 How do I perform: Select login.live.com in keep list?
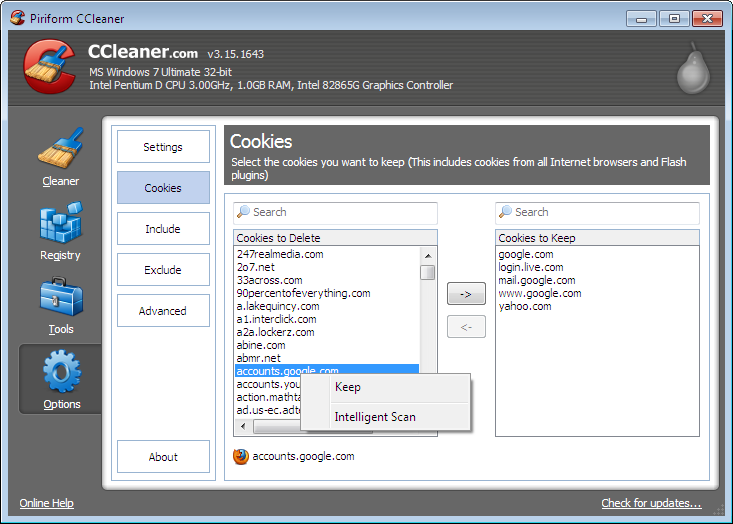click(x=531, y=267)
